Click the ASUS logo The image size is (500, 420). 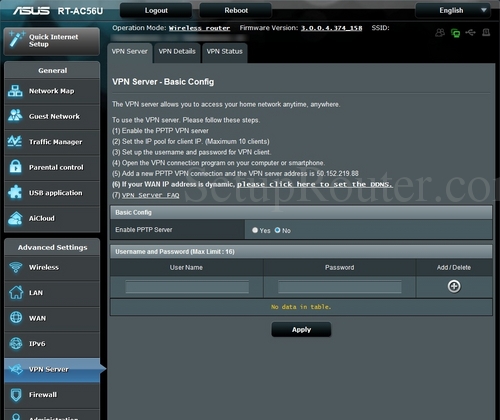pyautogui.click(x=31, y=11)
